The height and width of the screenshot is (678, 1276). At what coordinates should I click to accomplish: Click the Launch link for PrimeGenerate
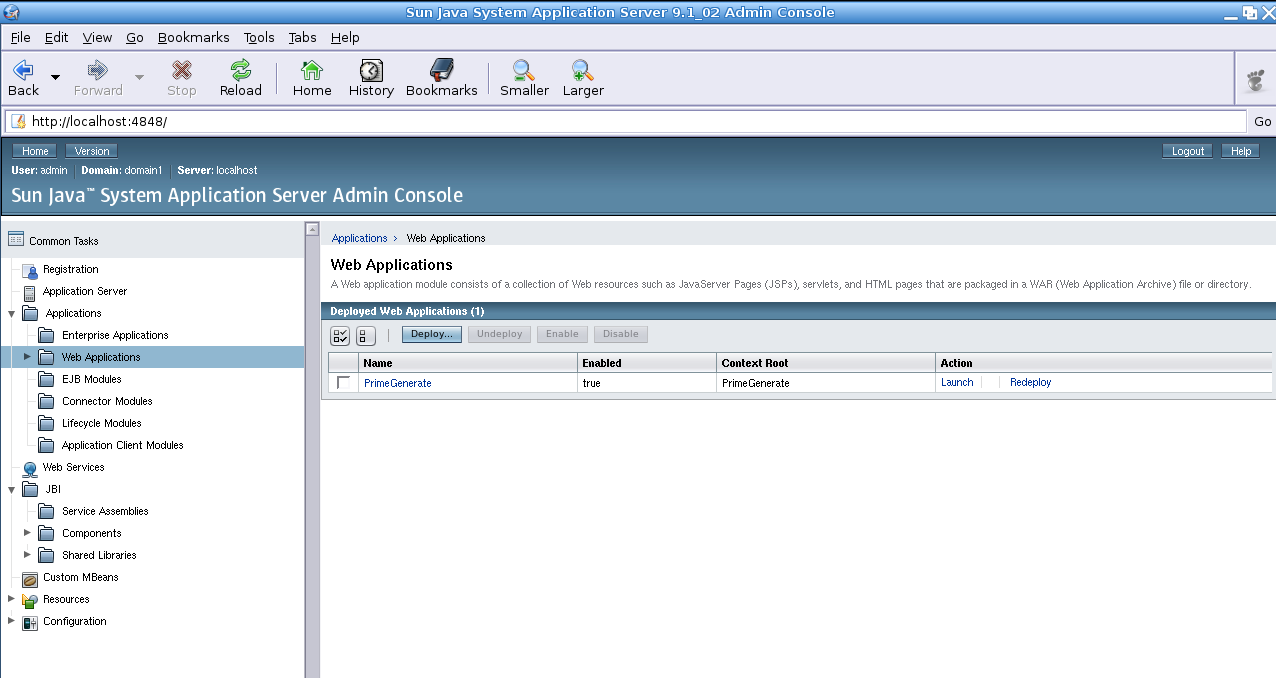[x=956, y=383]
